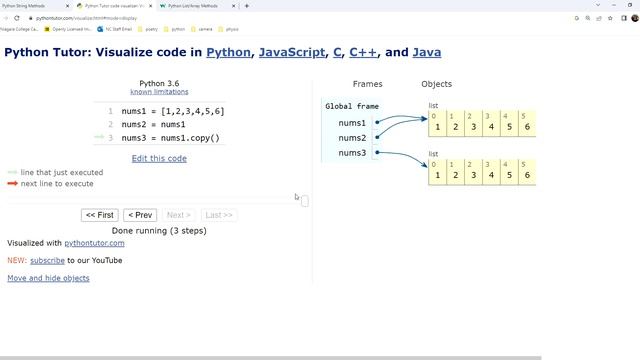Open the C++ link in the heading
The height and width of the screenshot is (360, 640).
pyautogui.click(x=363, y=52)
